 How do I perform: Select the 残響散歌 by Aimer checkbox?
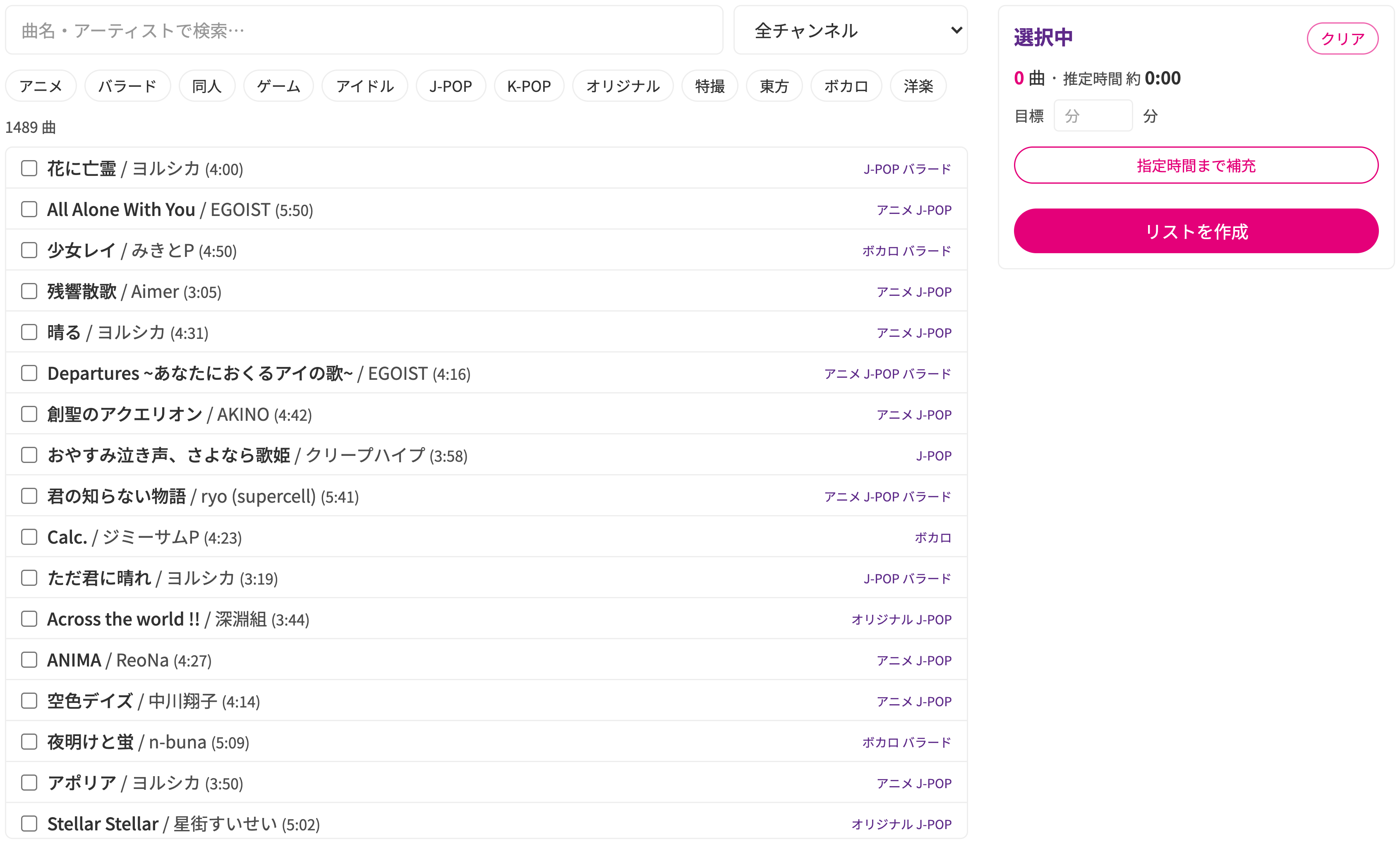[29, 291]
